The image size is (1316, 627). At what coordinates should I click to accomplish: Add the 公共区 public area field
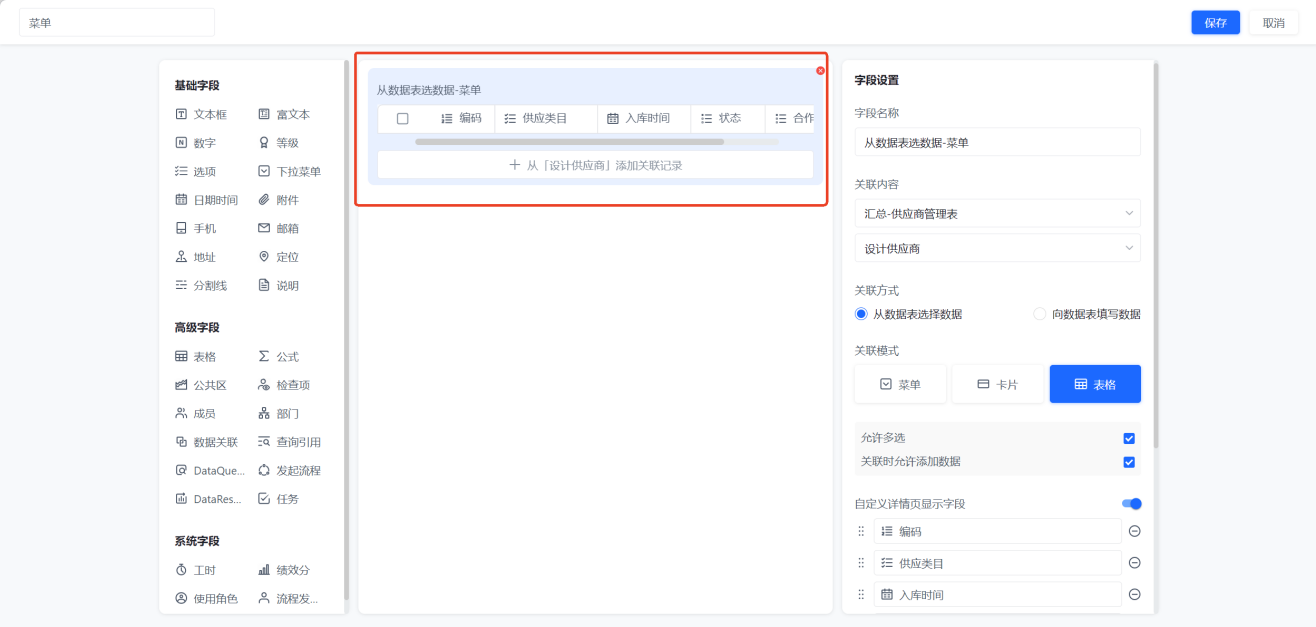point(201,385)
